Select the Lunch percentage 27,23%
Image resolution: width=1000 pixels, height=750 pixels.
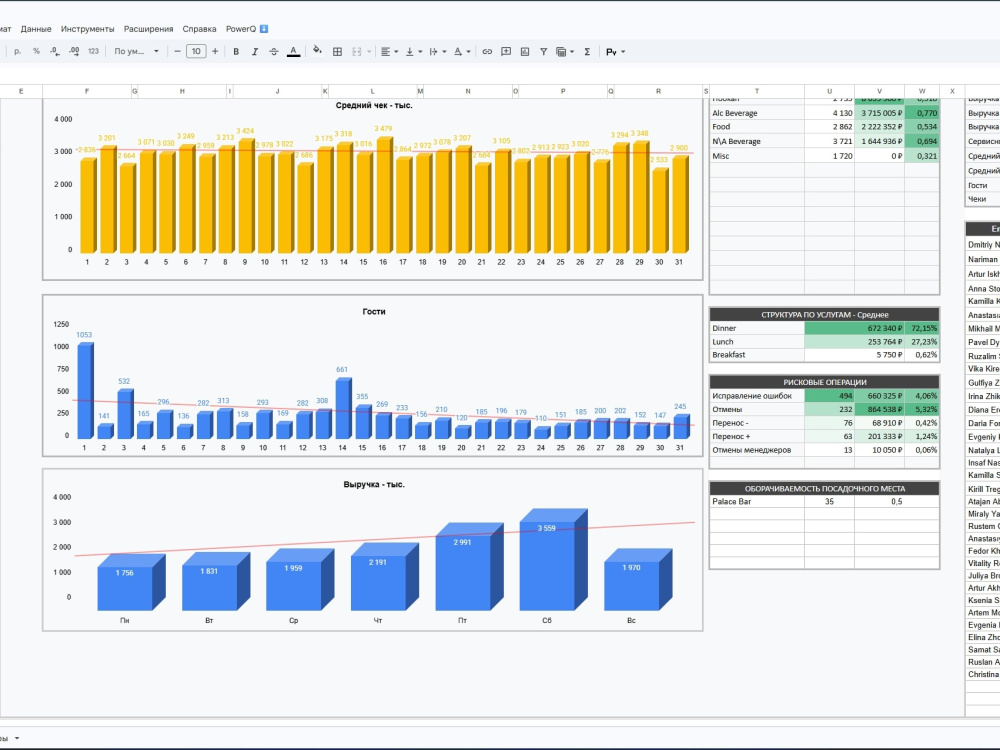click(922, 342)
